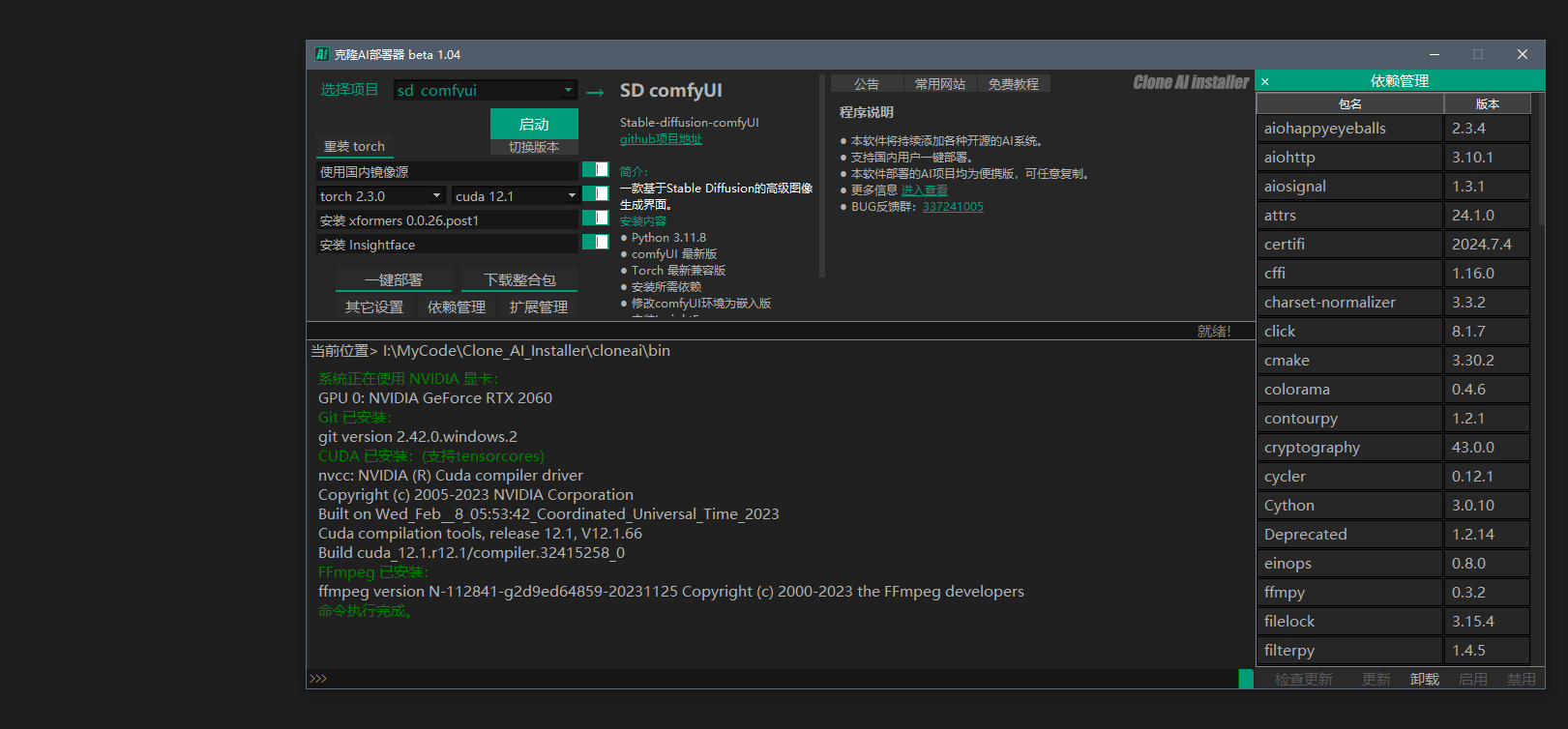Click the 当前位置 path text
Screen dimensions: 1568x729
(490, 351)
